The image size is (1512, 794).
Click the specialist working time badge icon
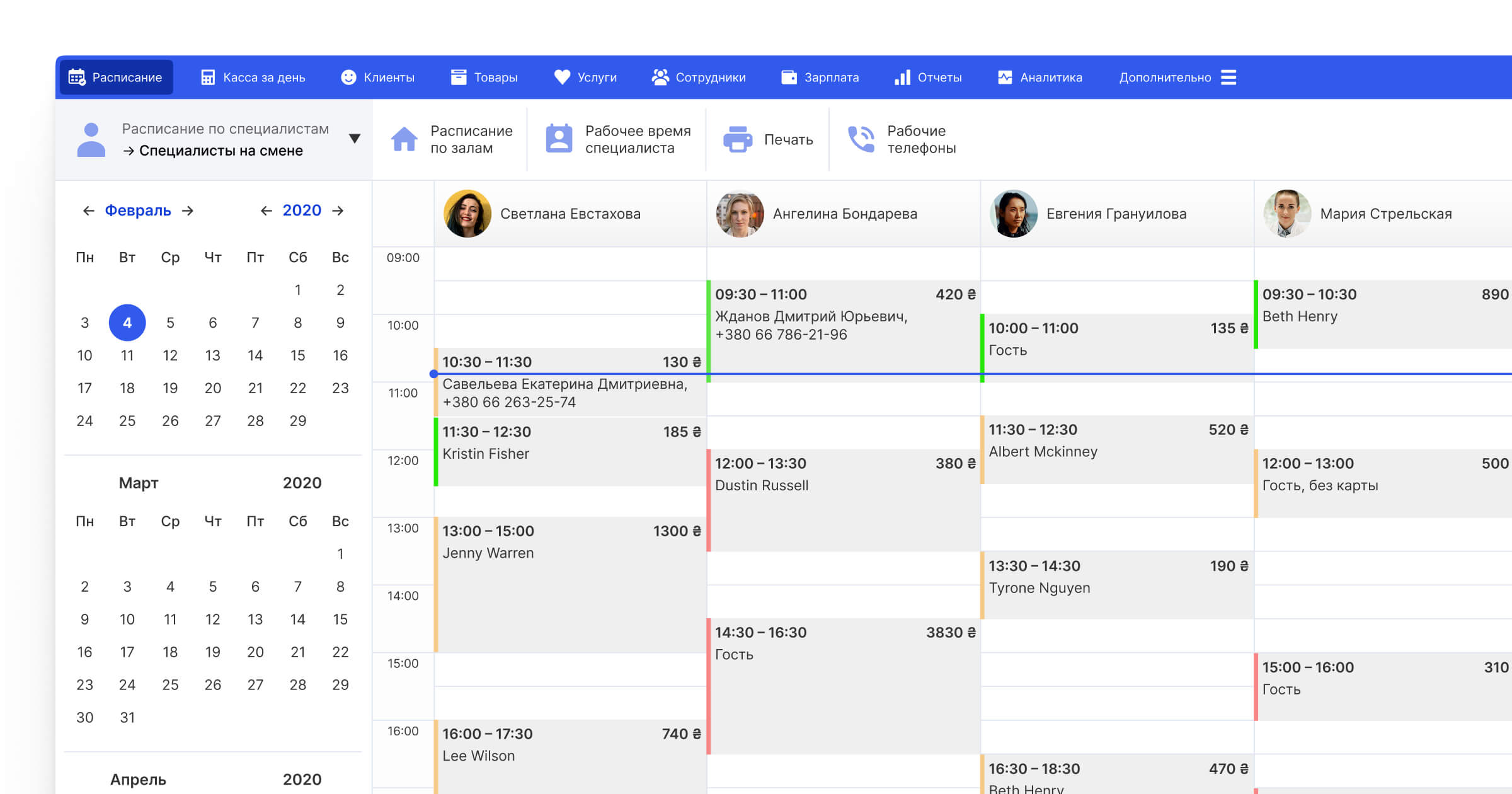tap(559, 139)
